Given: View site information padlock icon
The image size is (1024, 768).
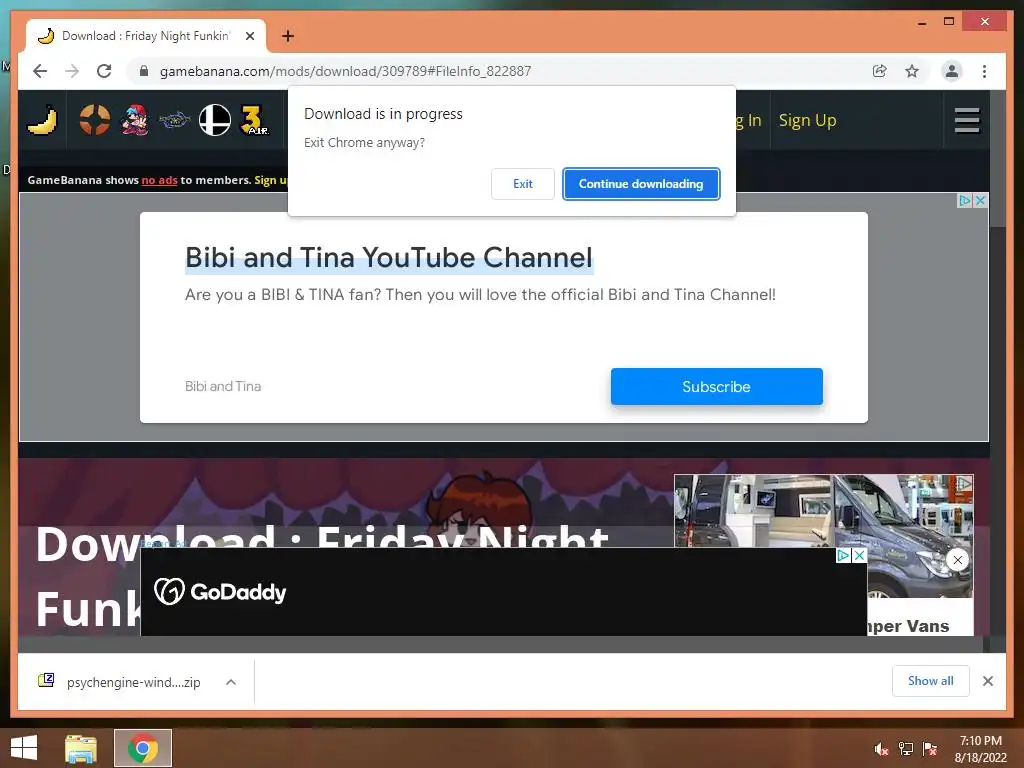Looking at the screenshot, I should [x=144, y=71].
